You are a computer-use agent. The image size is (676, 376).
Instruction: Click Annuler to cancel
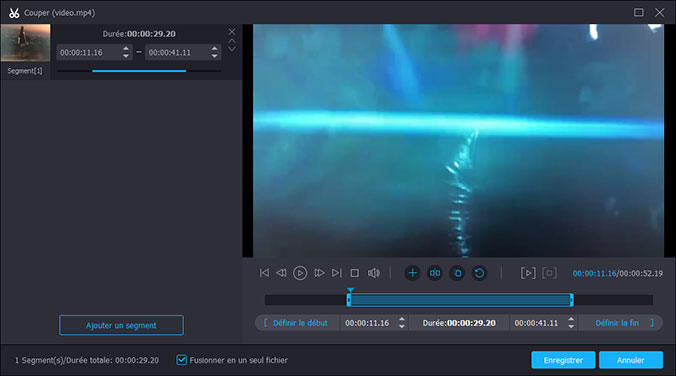point(630,360)
